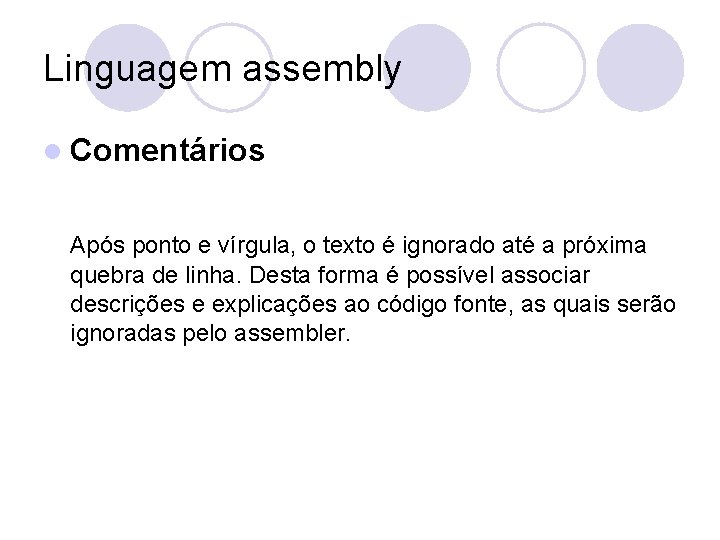The height and width of the screenshot is (540, 720).
Task: Click the lavender bullet beside Comentários
Action: (x=53, y=152)
